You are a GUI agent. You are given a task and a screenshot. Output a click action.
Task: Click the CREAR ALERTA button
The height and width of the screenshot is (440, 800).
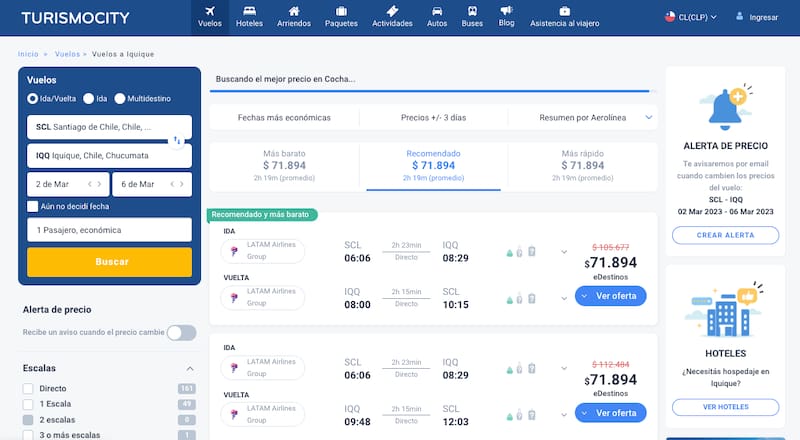725,235
